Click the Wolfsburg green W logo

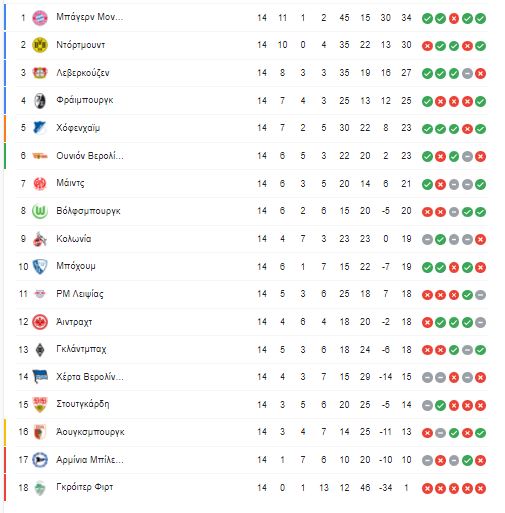point(40,211)
